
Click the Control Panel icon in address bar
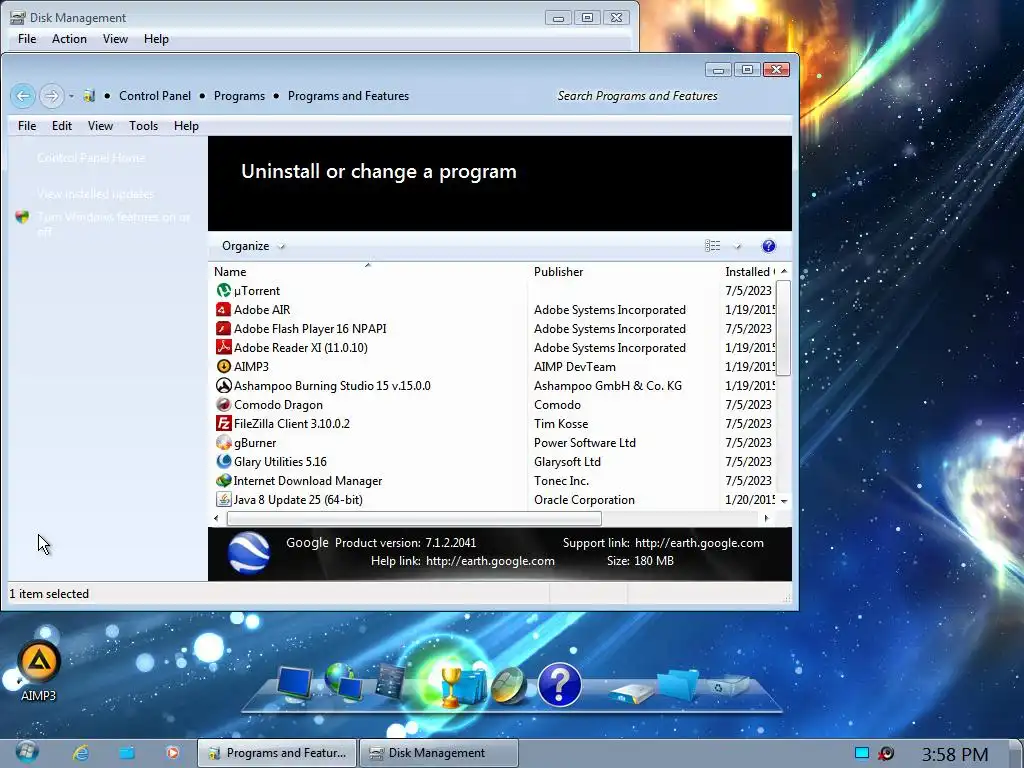89,96
